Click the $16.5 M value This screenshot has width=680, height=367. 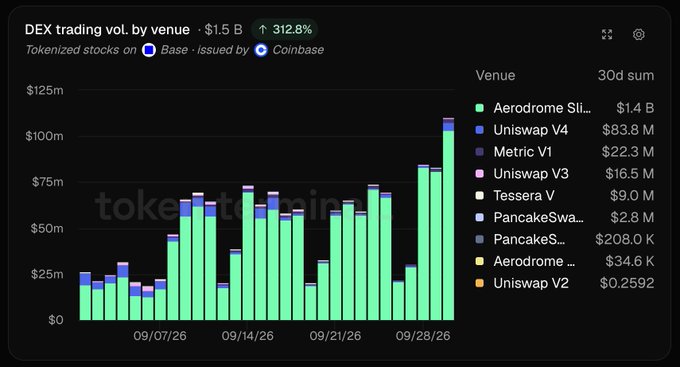click(x=630, y=174)
